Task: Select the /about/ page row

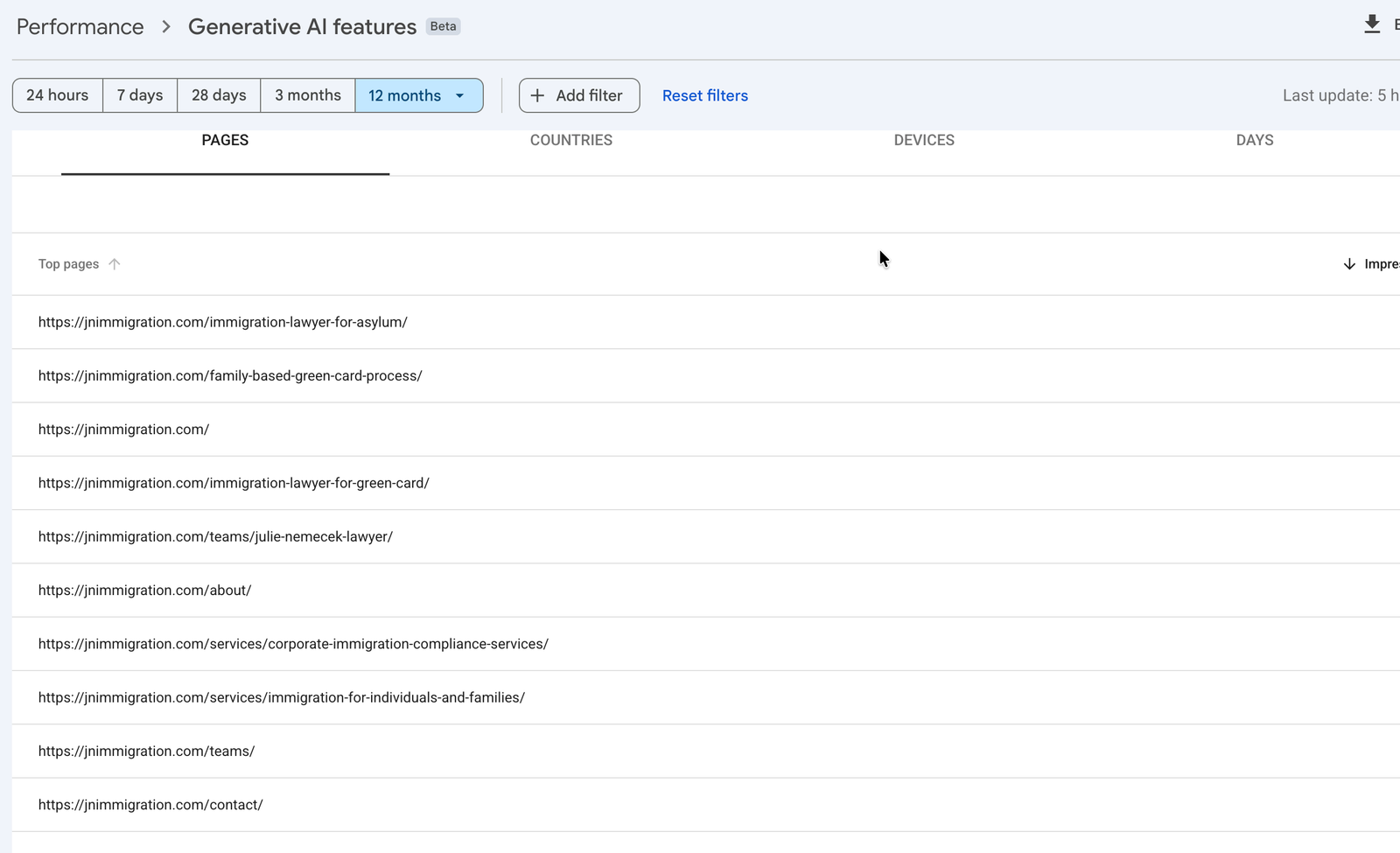Action: click(706, 591)
